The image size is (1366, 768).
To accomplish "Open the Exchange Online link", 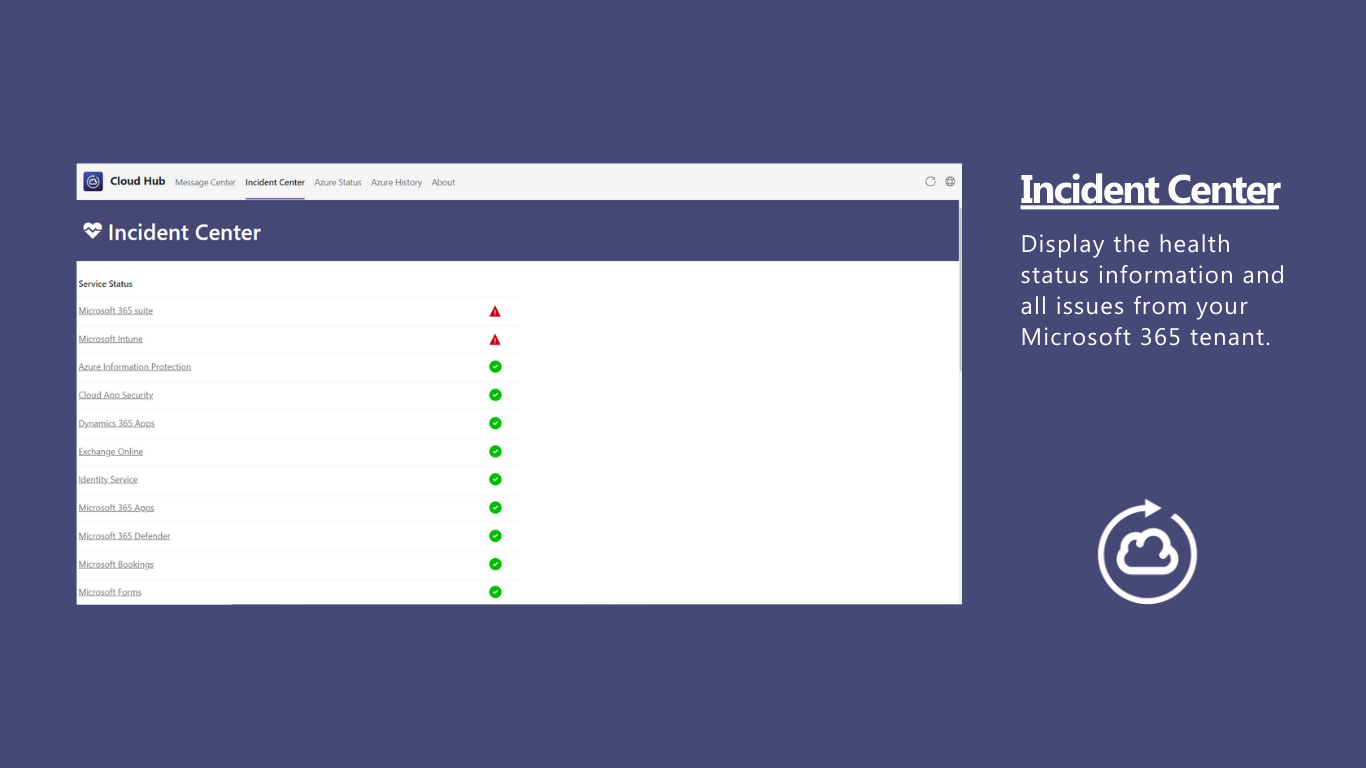I will tap(111, 451).
